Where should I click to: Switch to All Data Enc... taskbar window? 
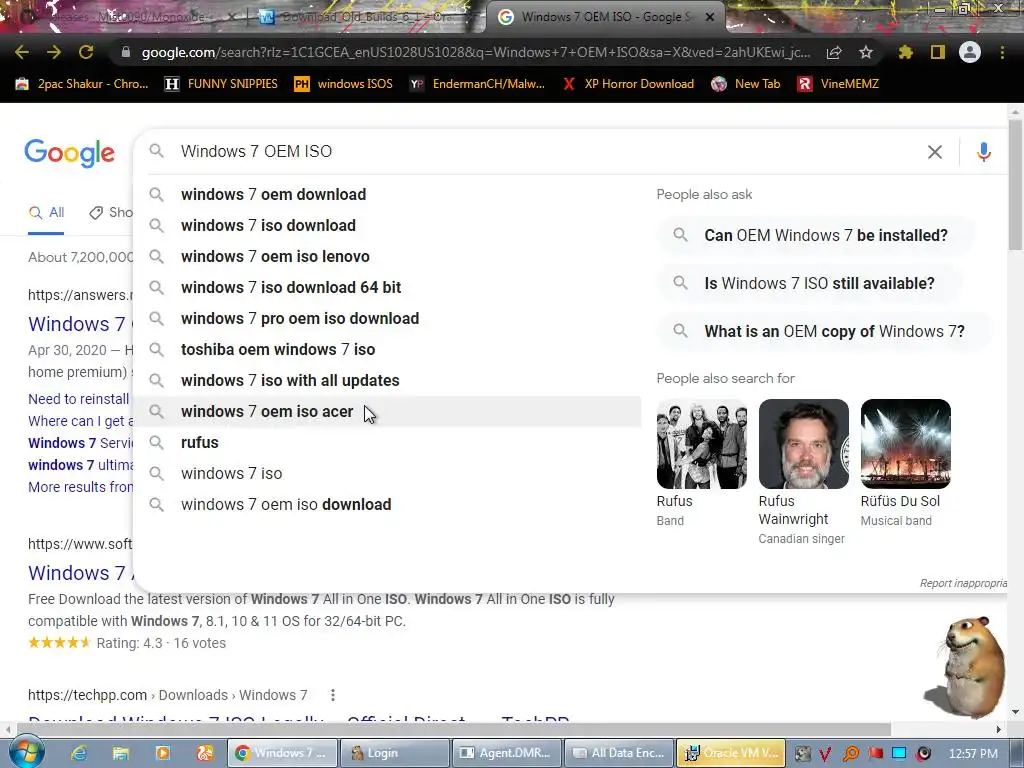618,753
